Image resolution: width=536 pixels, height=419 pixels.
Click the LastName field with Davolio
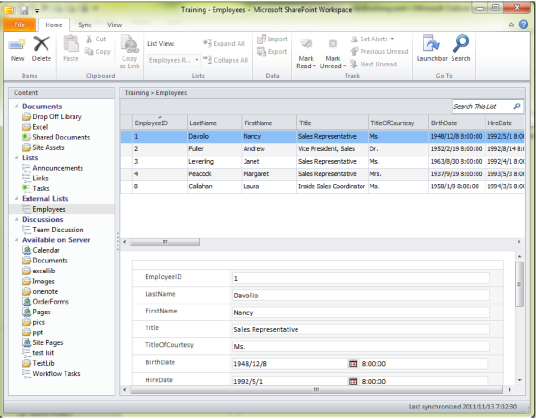361,295
